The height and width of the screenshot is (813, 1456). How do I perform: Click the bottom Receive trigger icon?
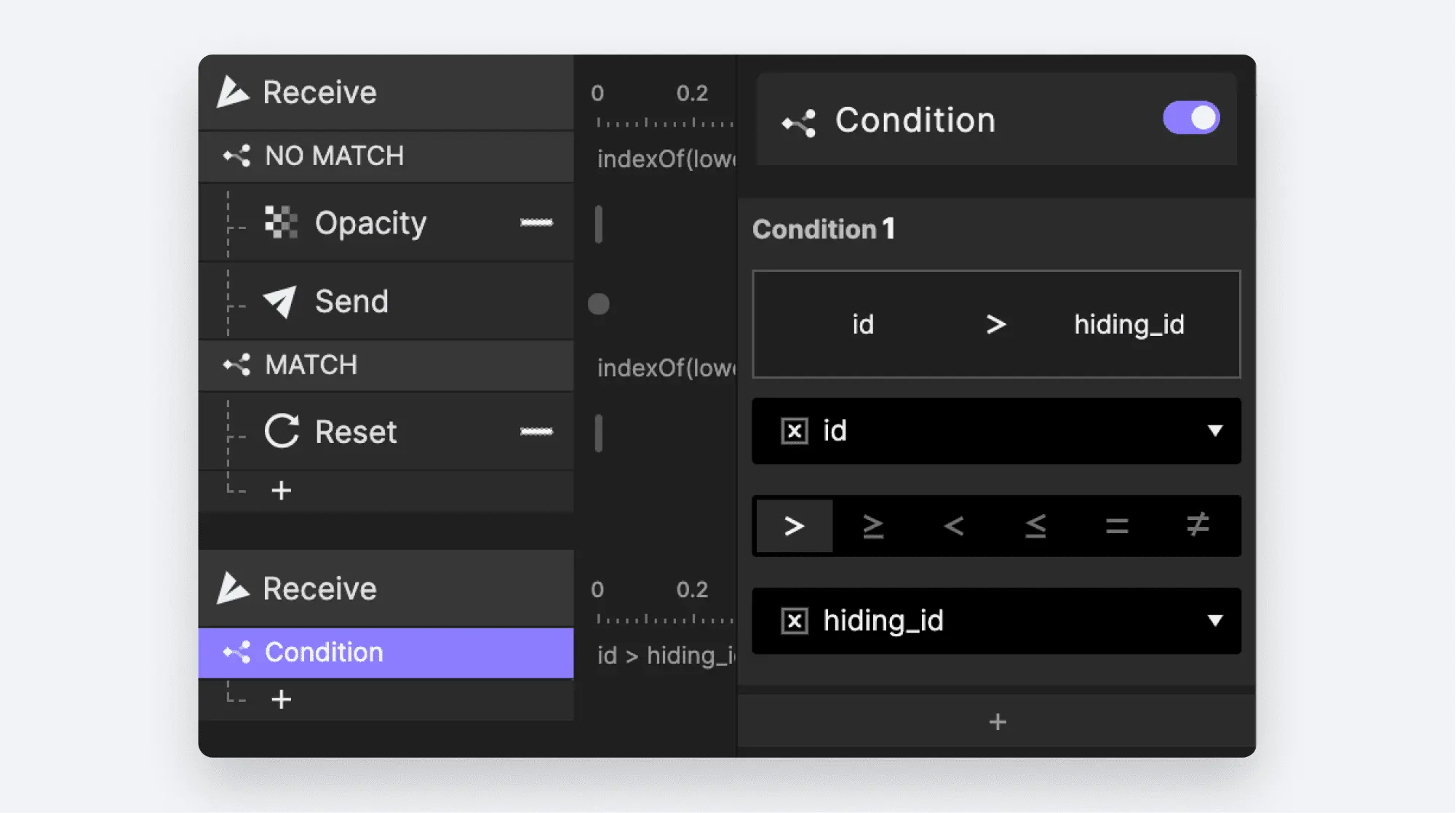point(233,588)
